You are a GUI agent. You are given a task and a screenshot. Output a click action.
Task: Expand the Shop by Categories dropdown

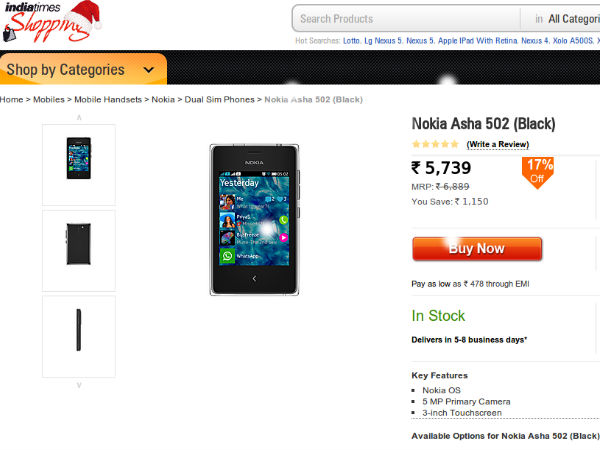coord(83,69)
